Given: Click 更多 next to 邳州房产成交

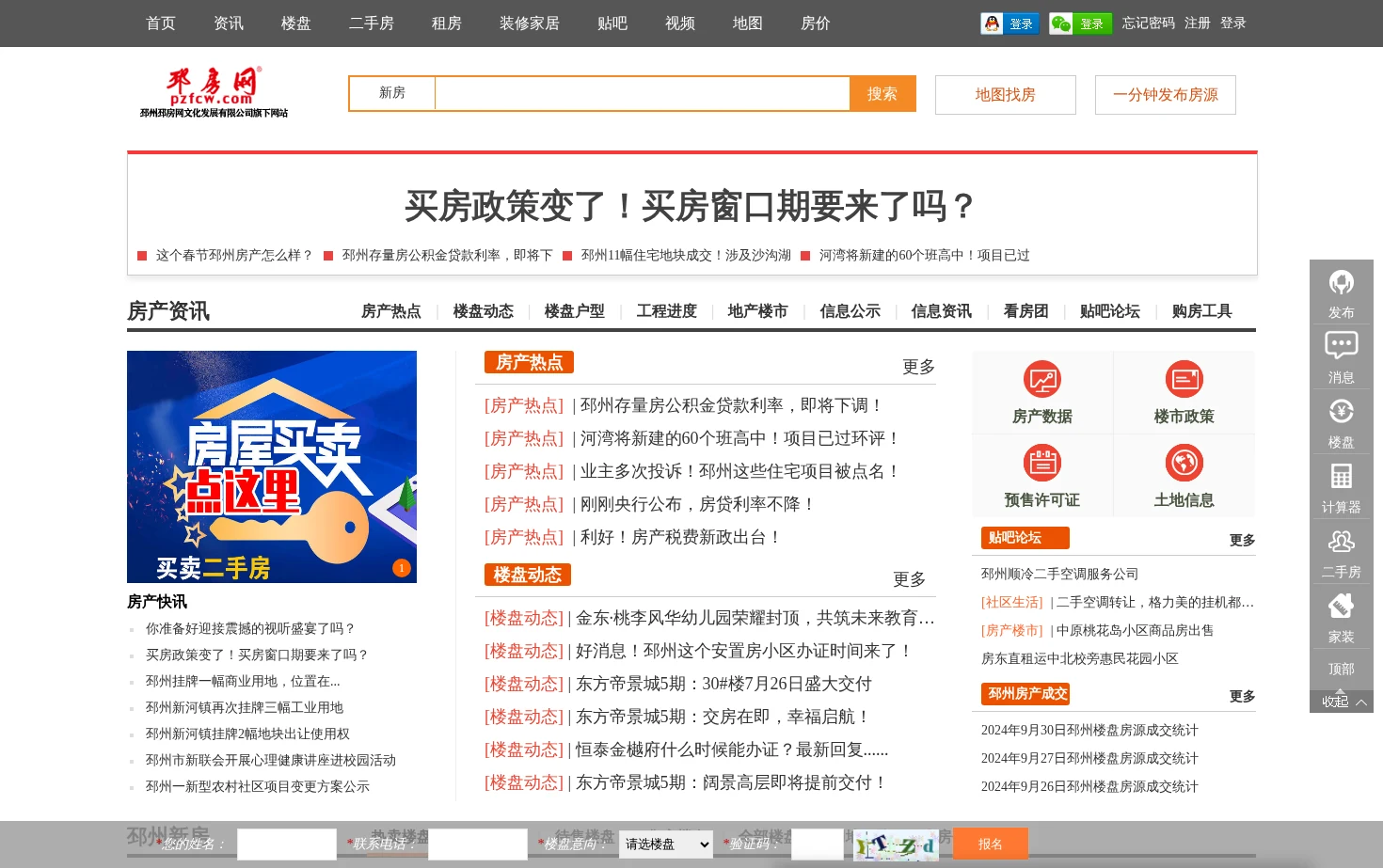Looking at the screenshot, I should point(1242,696).
